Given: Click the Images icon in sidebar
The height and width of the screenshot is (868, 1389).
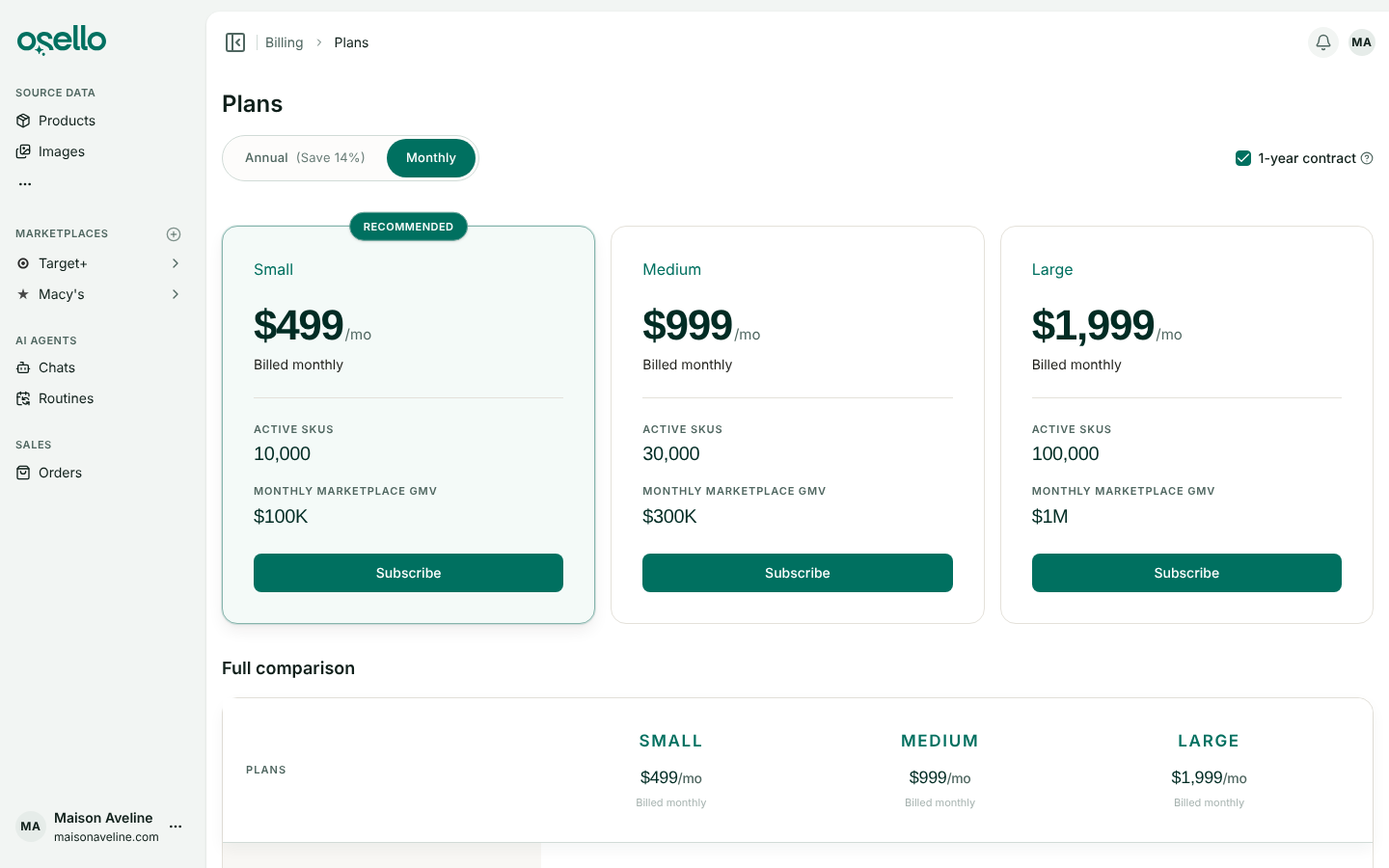Looking at the screenshot, I should (23, 151).
